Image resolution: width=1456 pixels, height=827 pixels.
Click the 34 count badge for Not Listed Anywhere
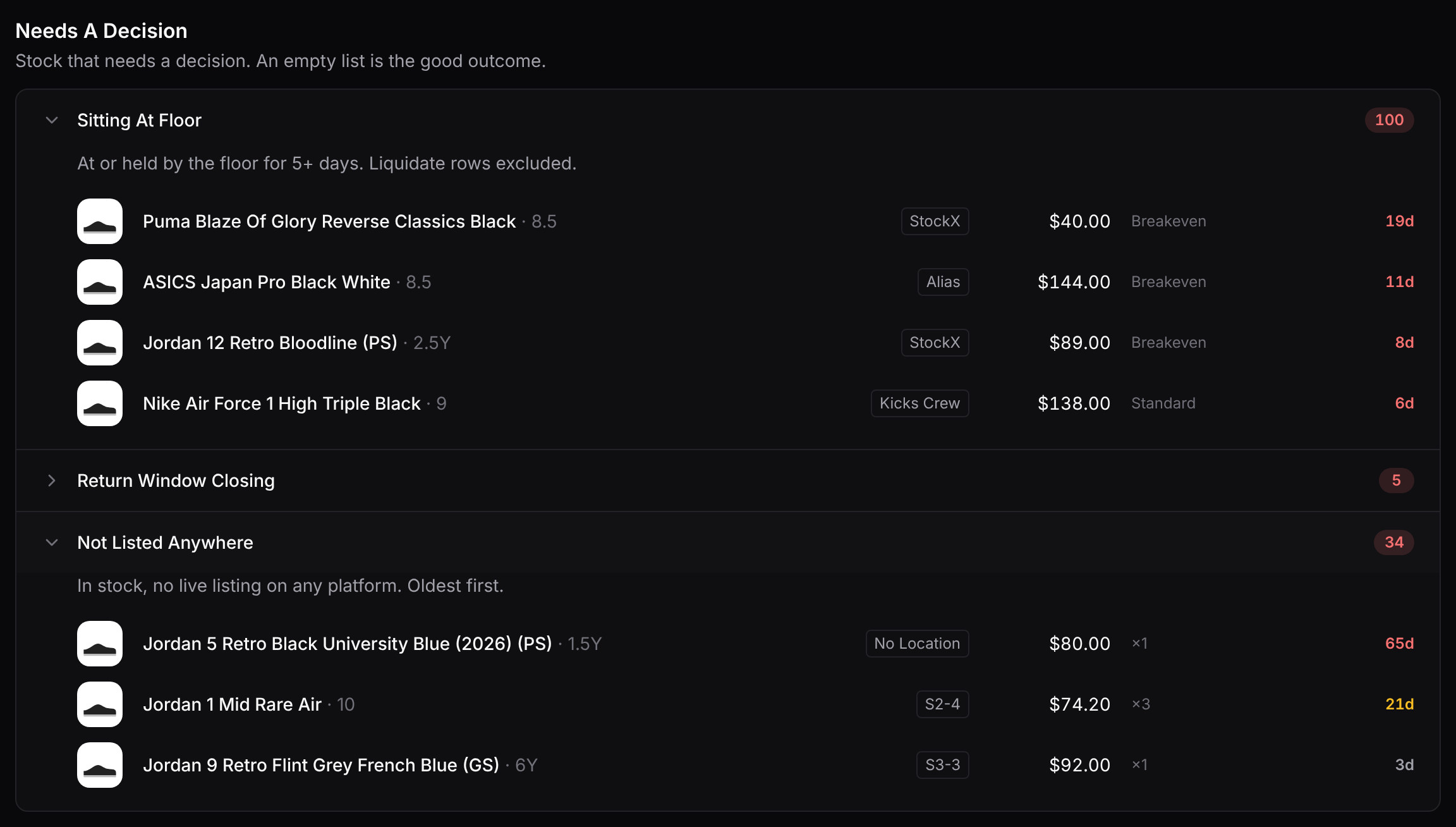pos(1393,542)
